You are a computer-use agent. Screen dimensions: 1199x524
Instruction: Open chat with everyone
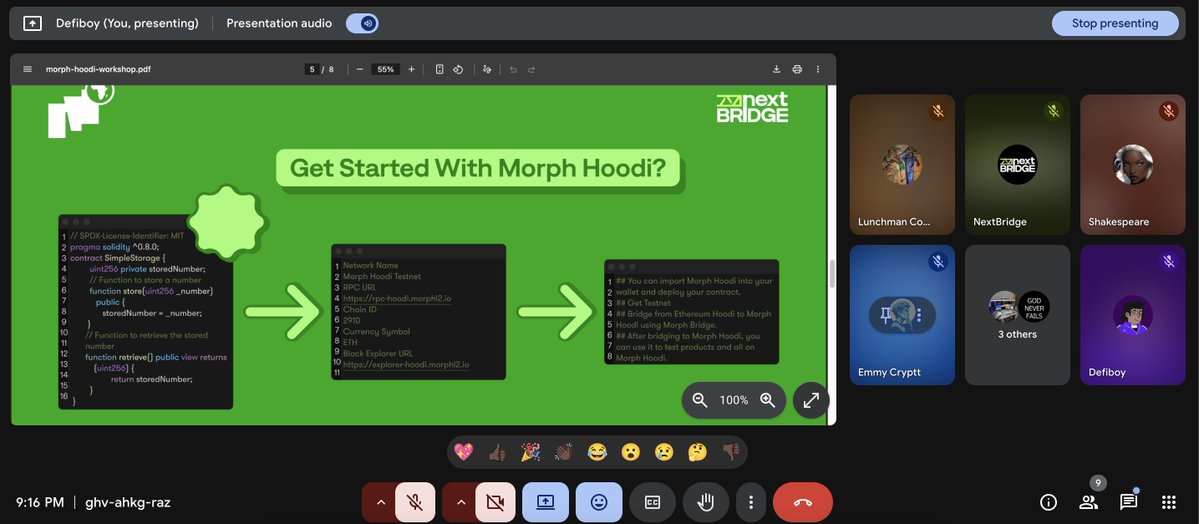pyautogui.click(x=1128, y=503)
